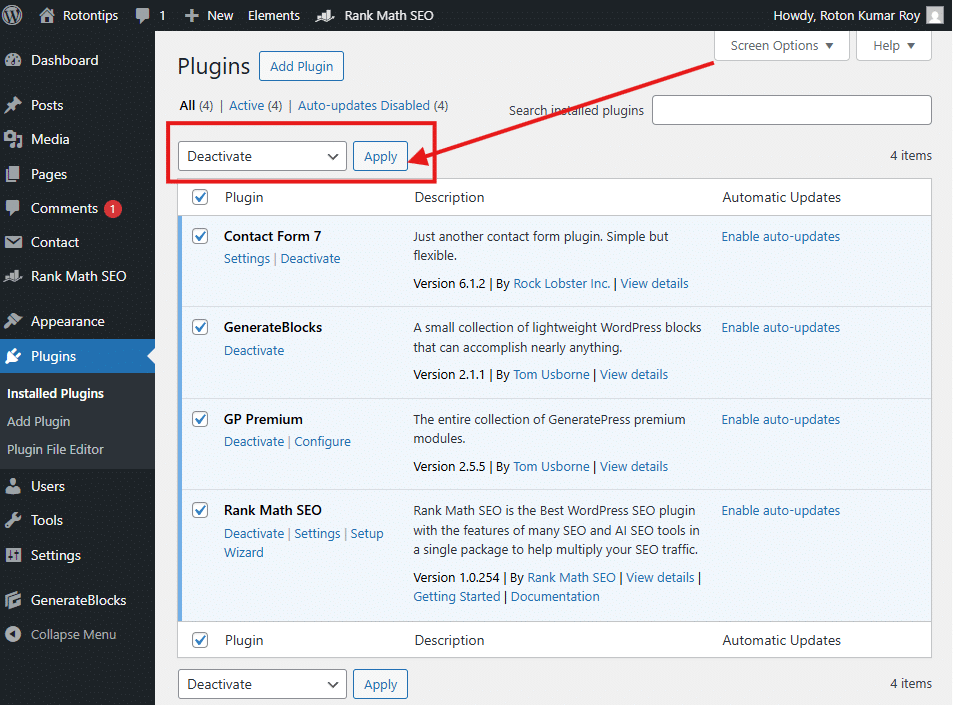This screenshot has width=953, height=705.
Task: Open Plugin File Editor submenu item
Action: [x=55, y=450]
